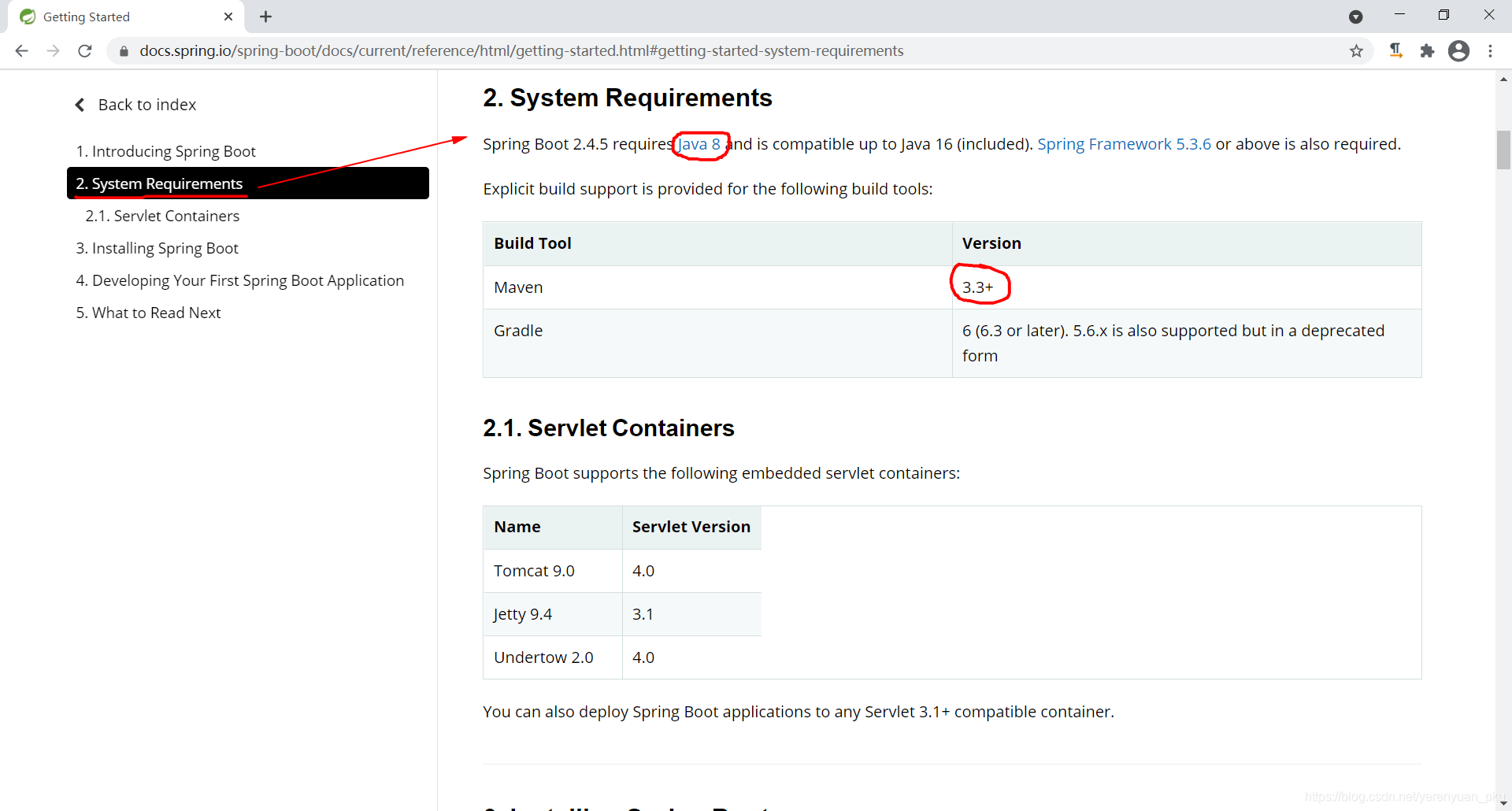Select 2. System Requirements in sidebar
1512x811 pixels.
pos(248,183)
